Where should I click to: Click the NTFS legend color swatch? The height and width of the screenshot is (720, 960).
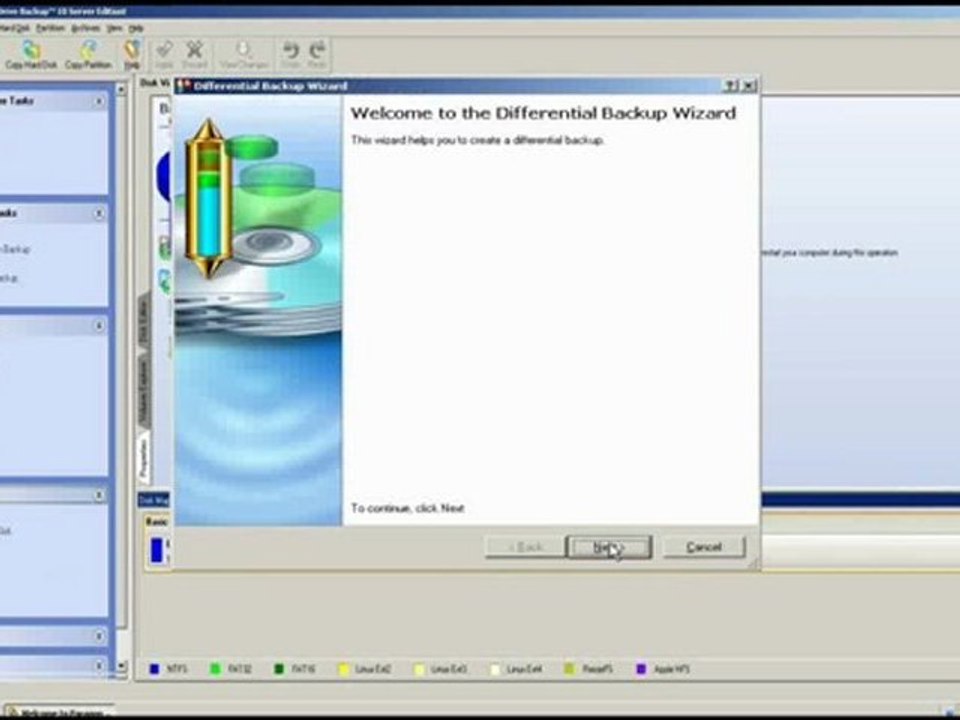154,669
